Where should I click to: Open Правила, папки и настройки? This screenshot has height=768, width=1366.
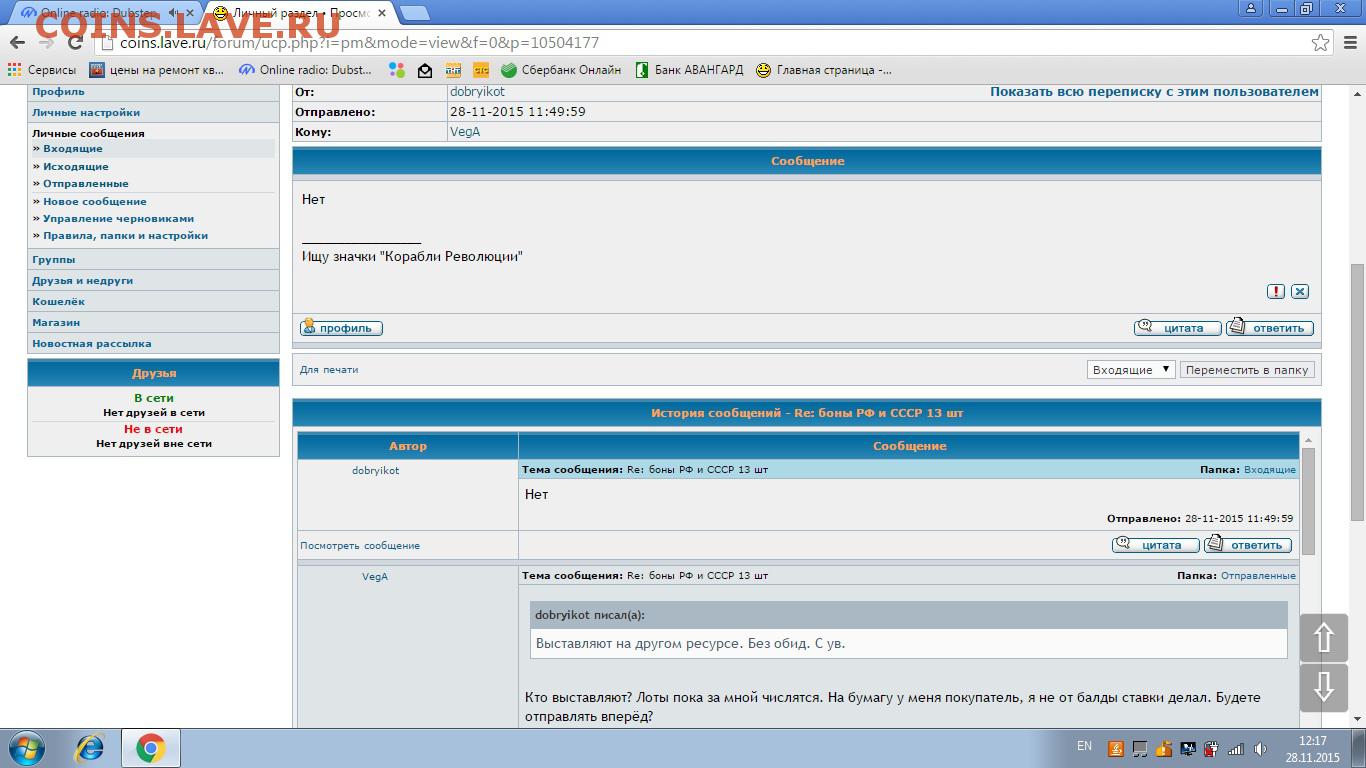click(x=125, y=236)
